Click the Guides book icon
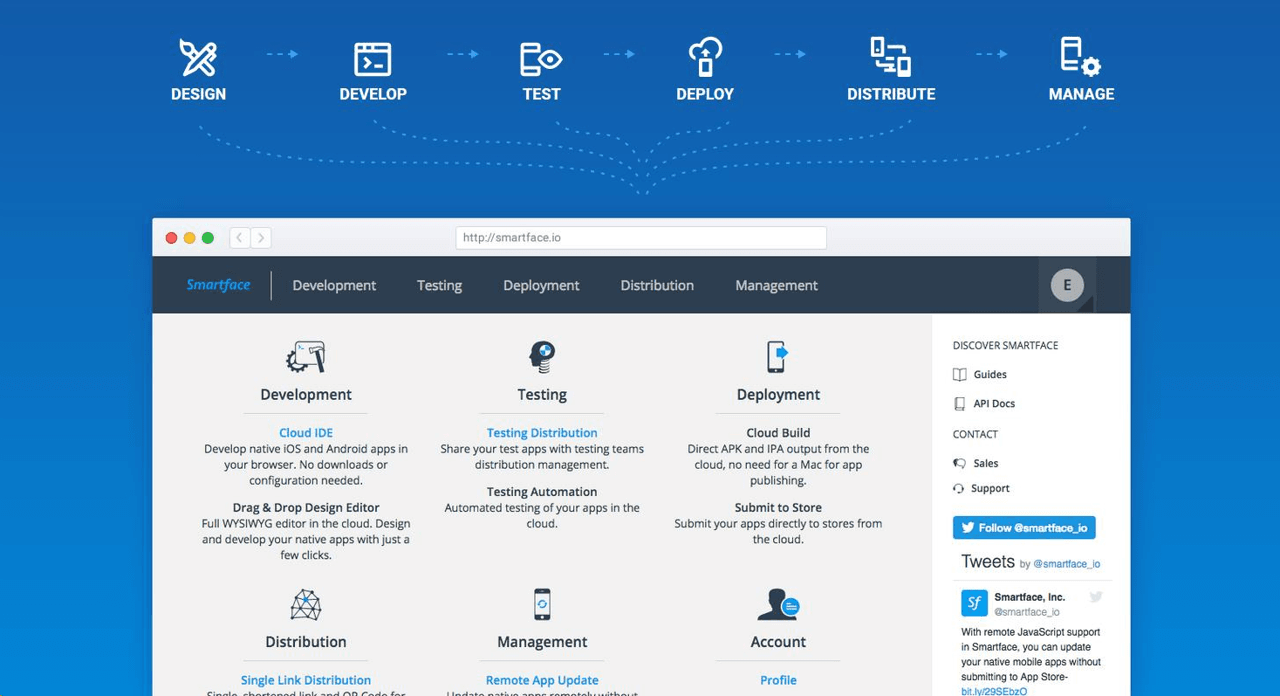The image size is (1280, 696). tap(960, 375)
